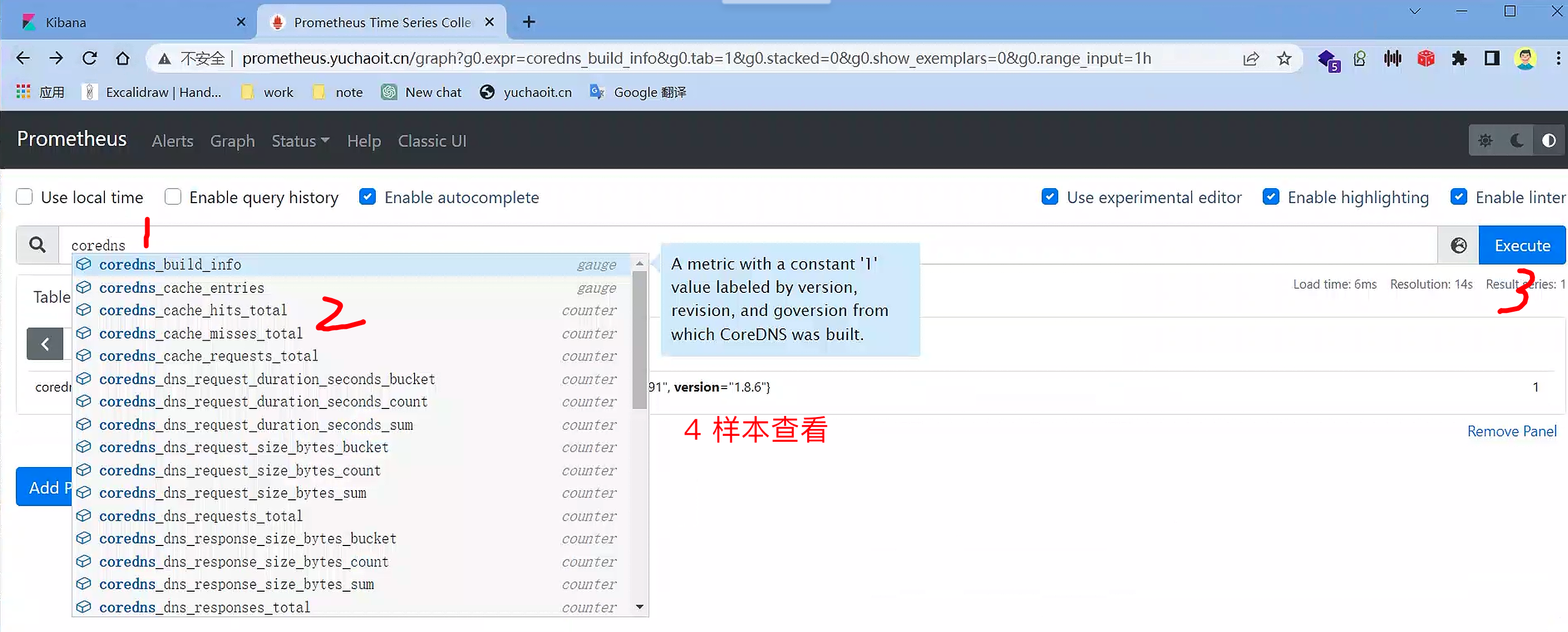Open the browser extensions puzzle icon

click(1459, 59)
